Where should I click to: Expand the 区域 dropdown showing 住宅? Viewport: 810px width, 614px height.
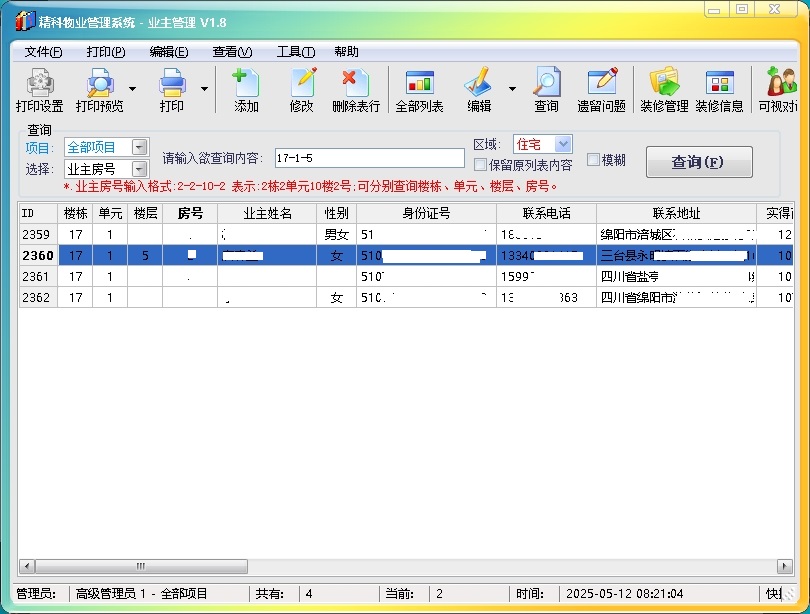(563, 144)
